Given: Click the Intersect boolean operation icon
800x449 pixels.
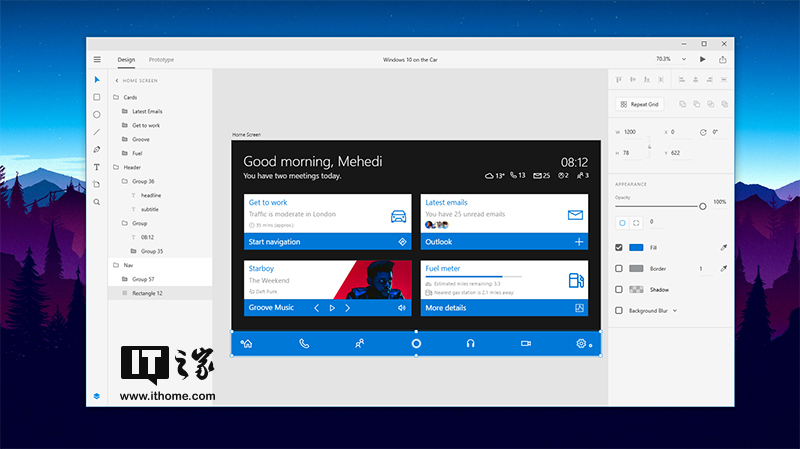Looking at the screenshot, I should (x=710, y=104).
